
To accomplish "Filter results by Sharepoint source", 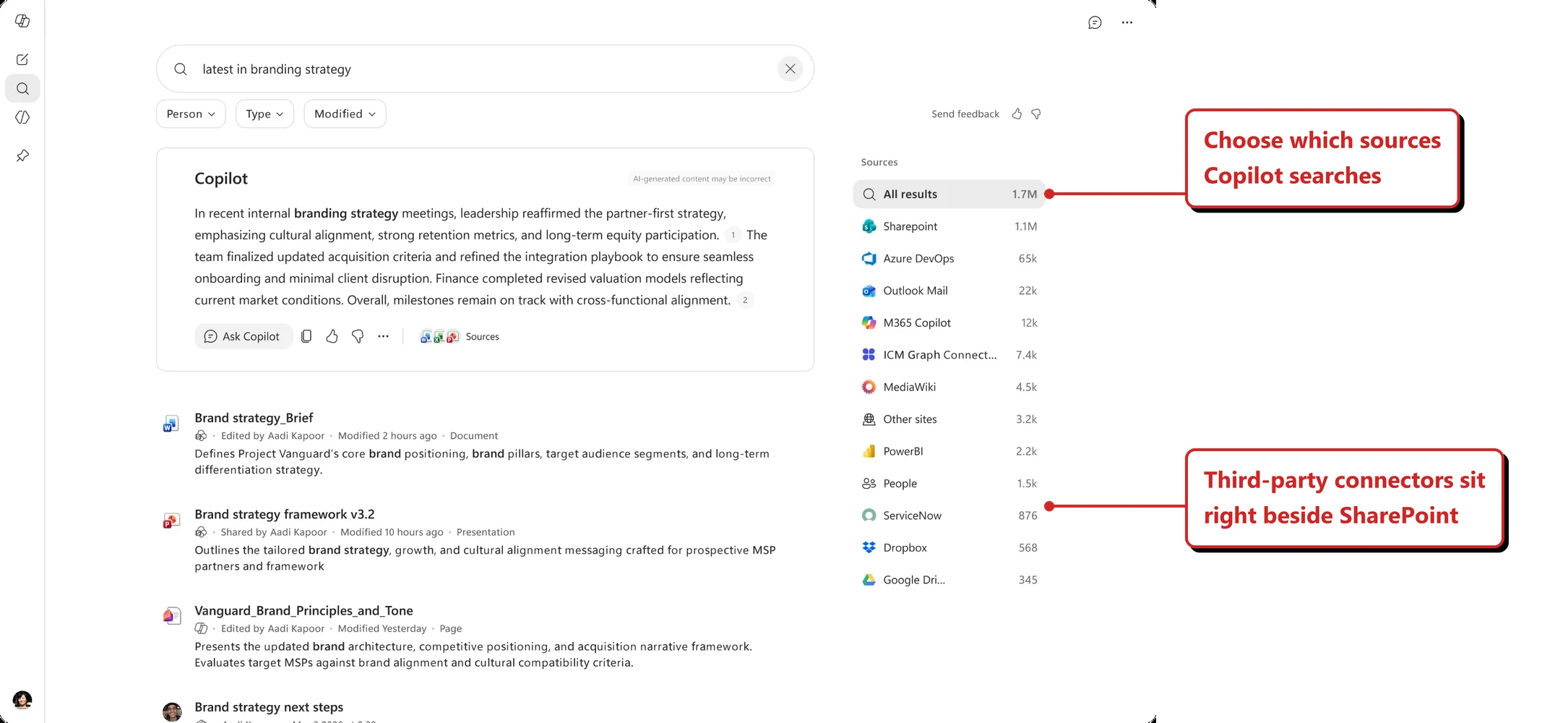I will click(949, 226).
